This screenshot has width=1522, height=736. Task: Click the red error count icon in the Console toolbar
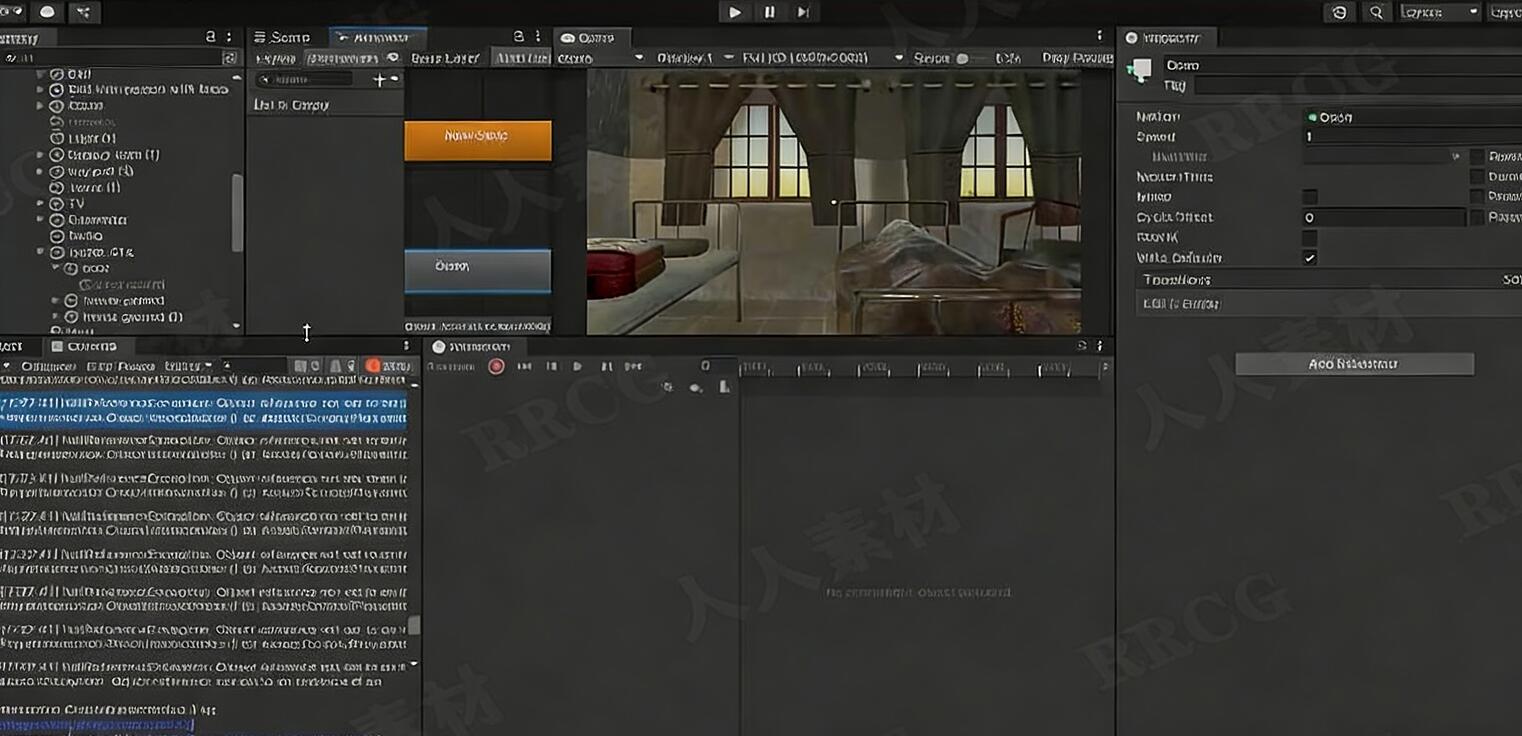[372, 366]
